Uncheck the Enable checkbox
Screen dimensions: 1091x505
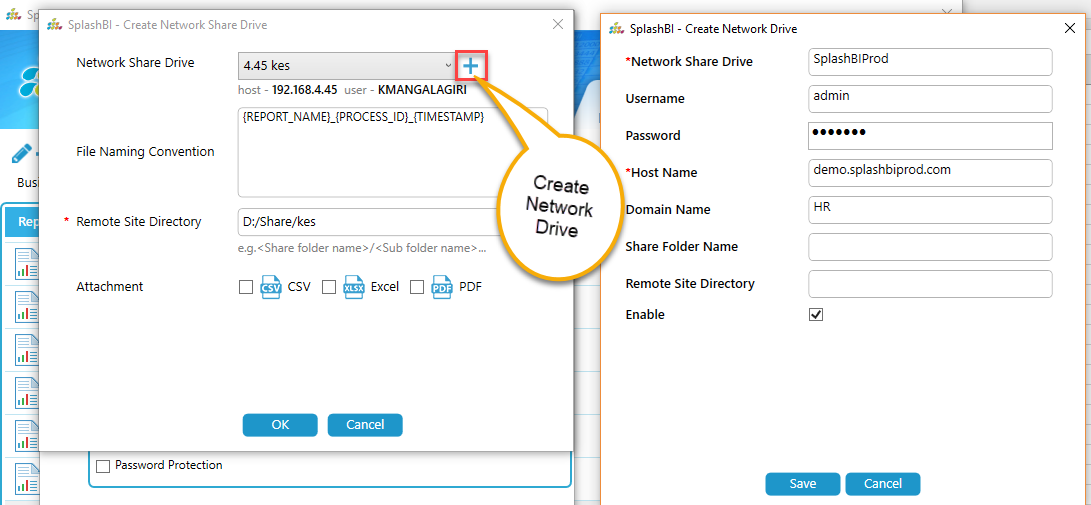coord(816,314)
